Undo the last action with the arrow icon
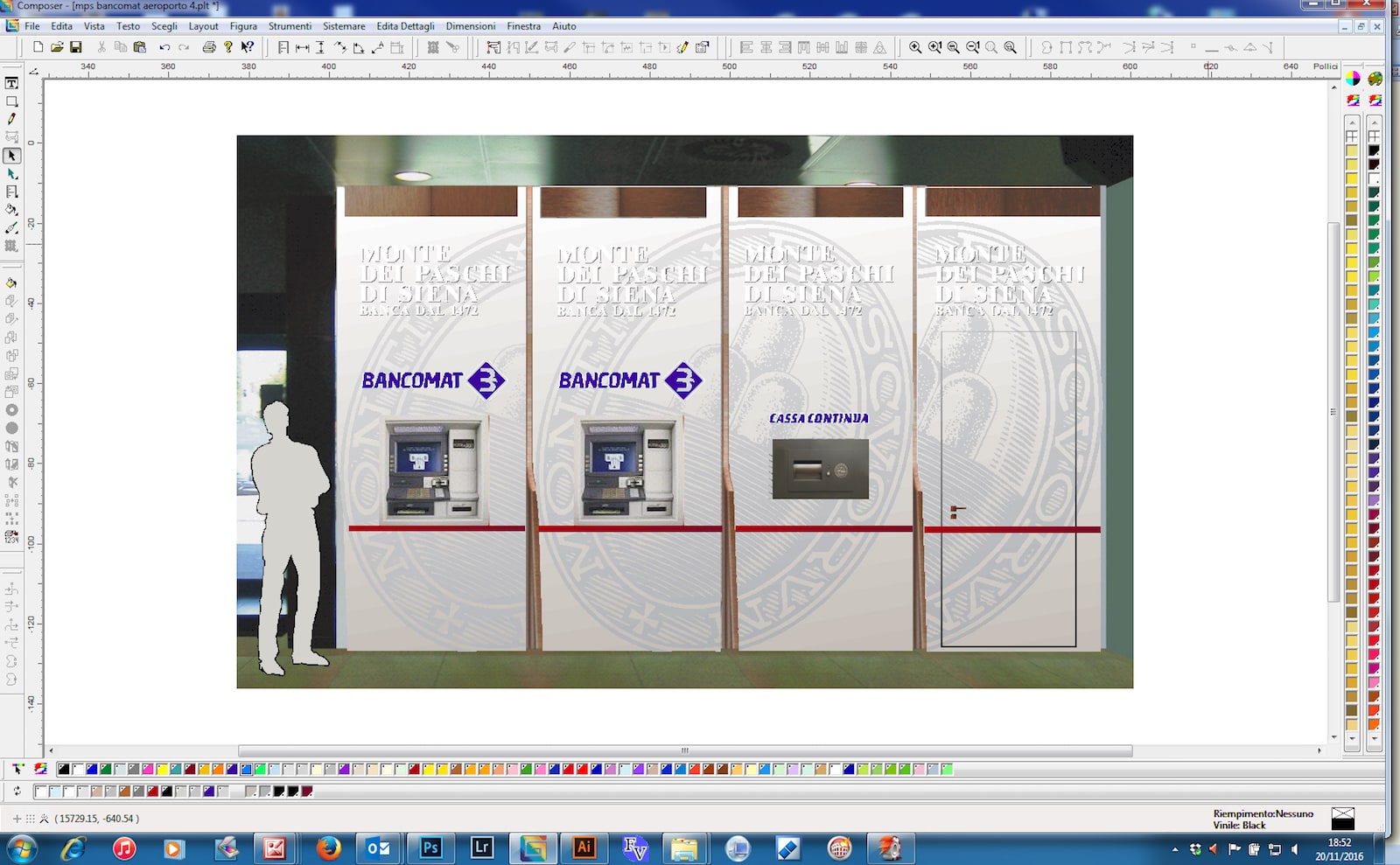 (164, 47)
